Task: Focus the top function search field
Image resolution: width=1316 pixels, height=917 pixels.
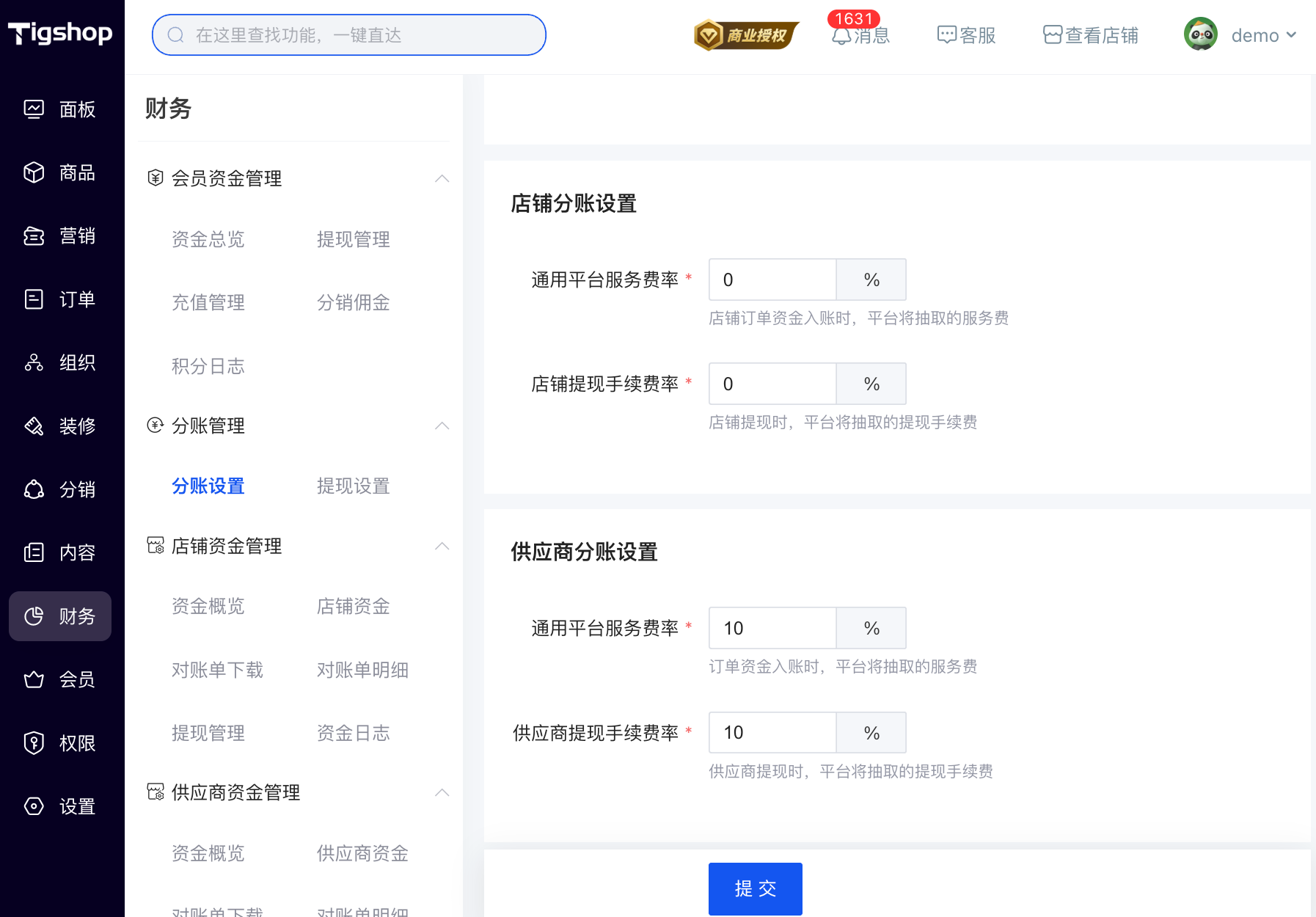Action: 349,34
